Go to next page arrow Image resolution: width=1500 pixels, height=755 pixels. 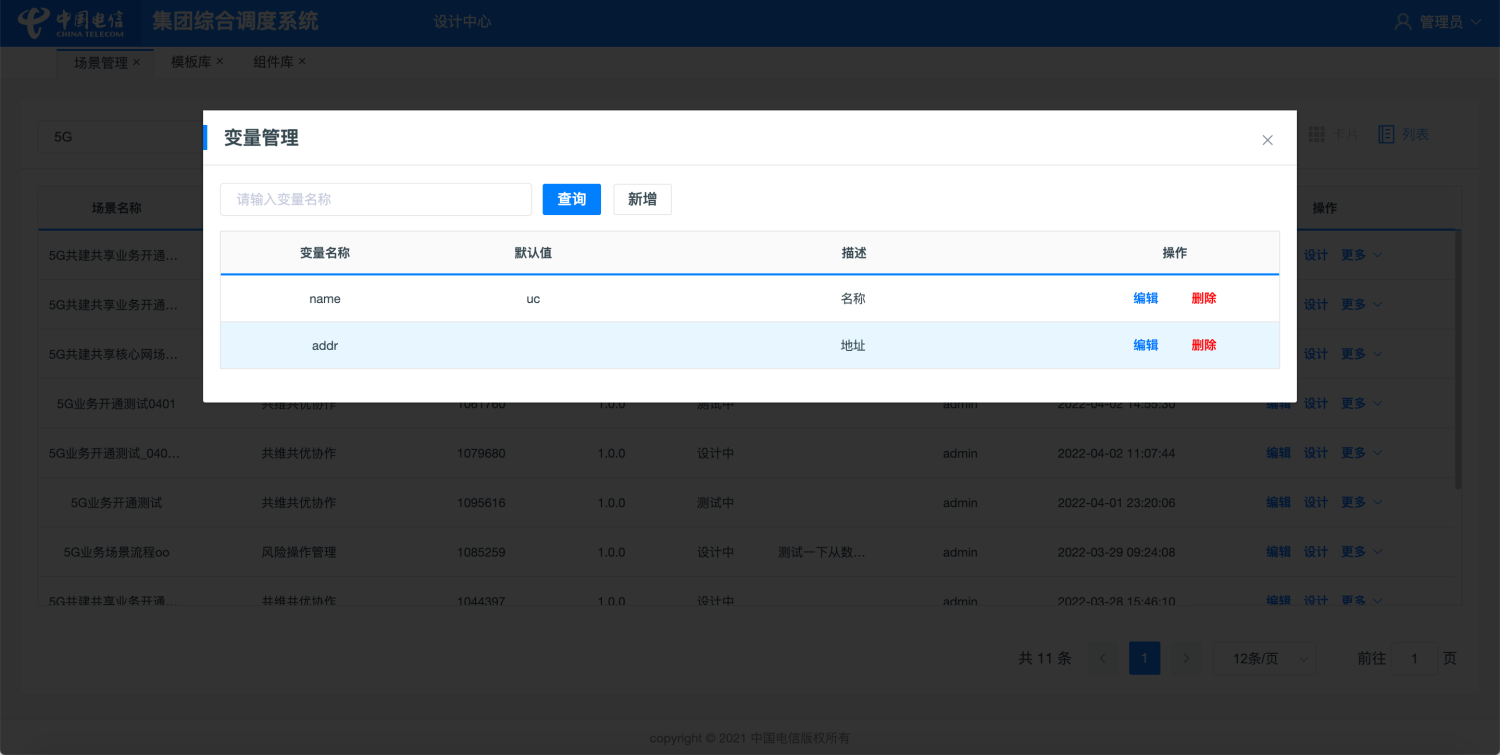point(1186,658)
